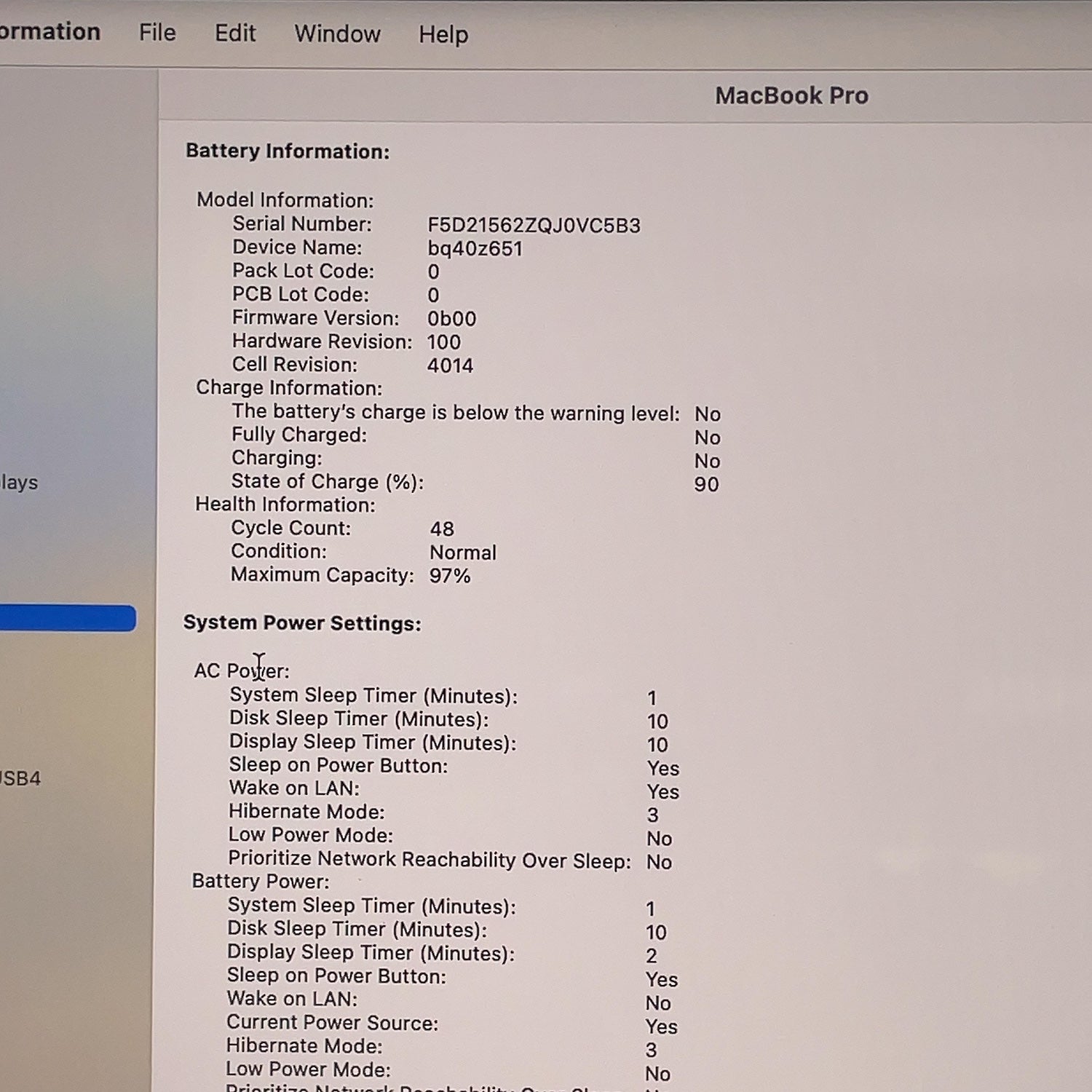
Task: Select device name value bq40z651
Action: 475,249
